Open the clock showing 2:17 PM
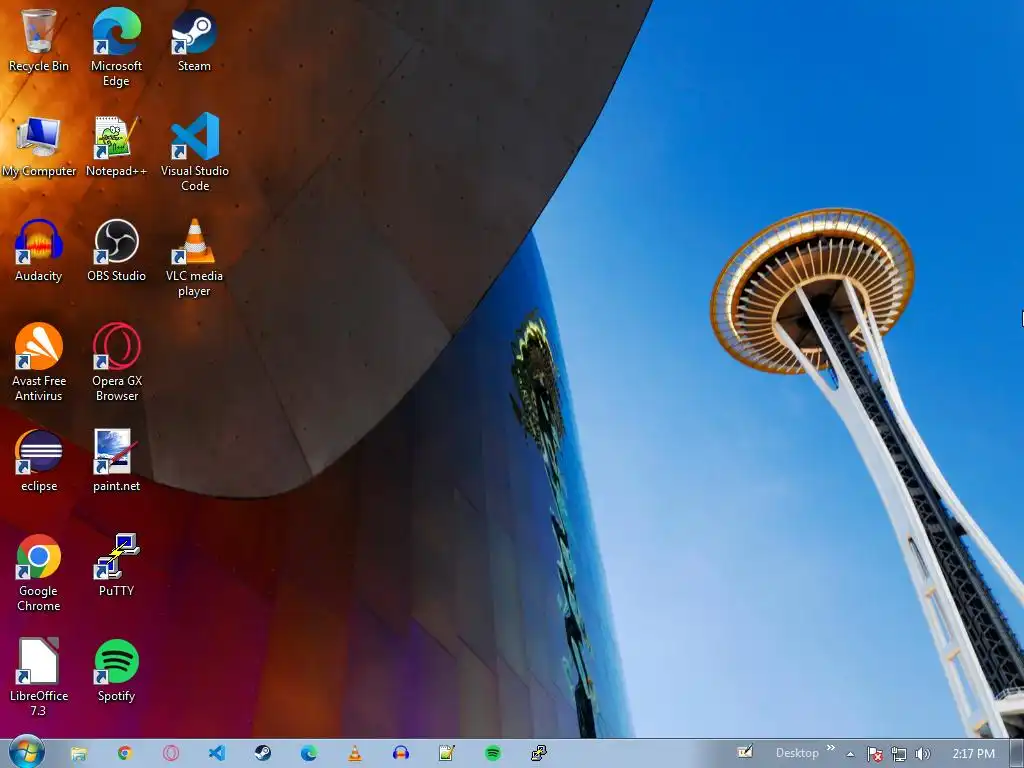The height and width of the screenshot is (768, 1024). pos(973,754)
